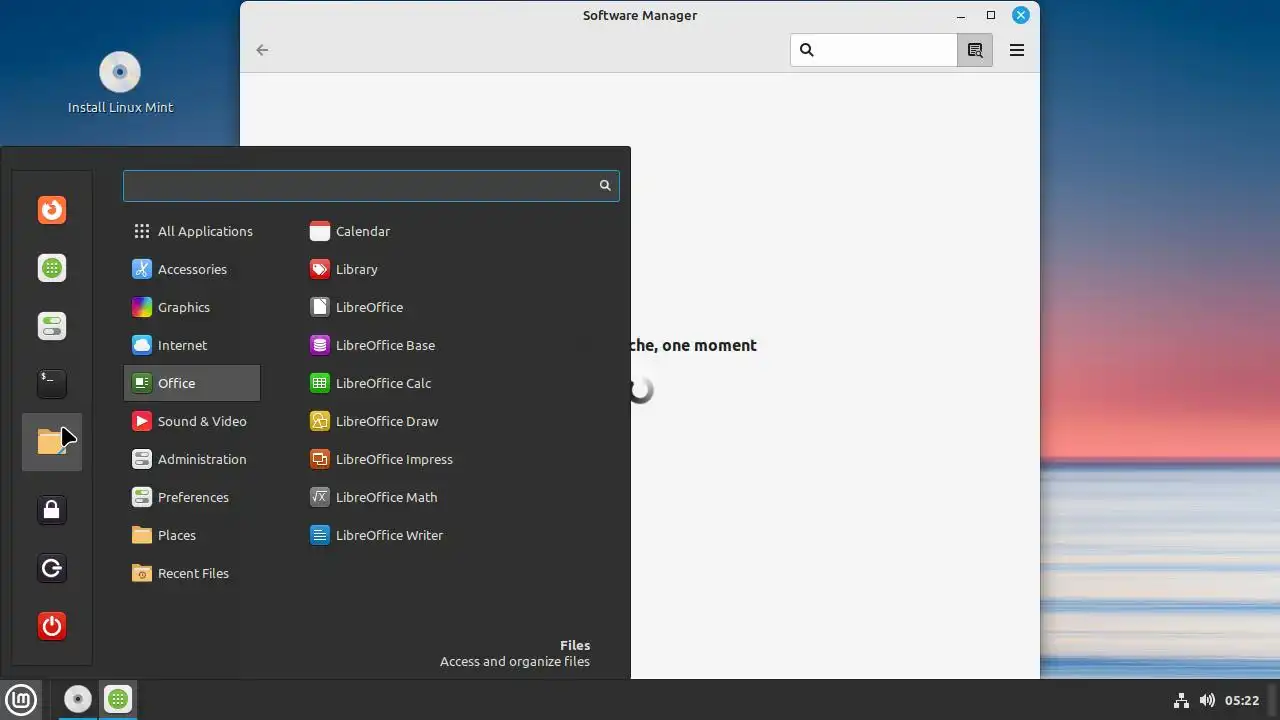Toggle search-in-descriptions icon in Software Manager

pyautogui.click(x=975, y=50)
